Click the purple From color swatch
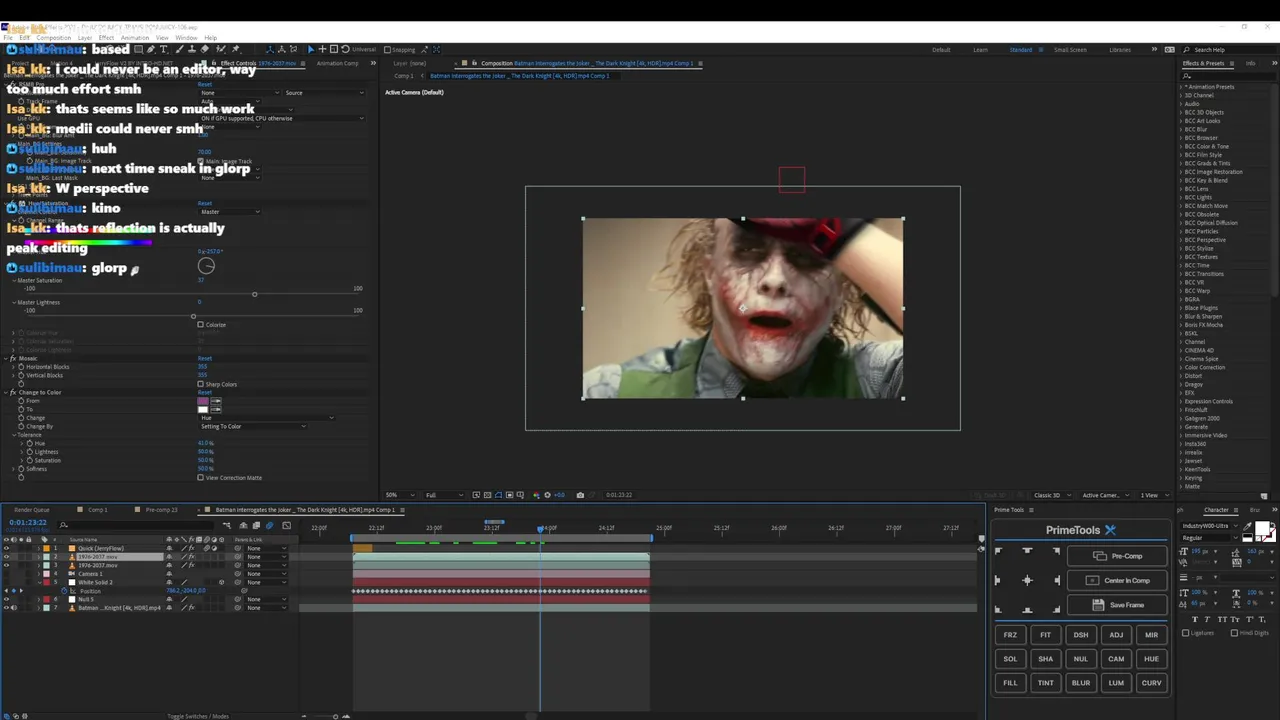Viewport: 1280px width, 720px height. 203,401
